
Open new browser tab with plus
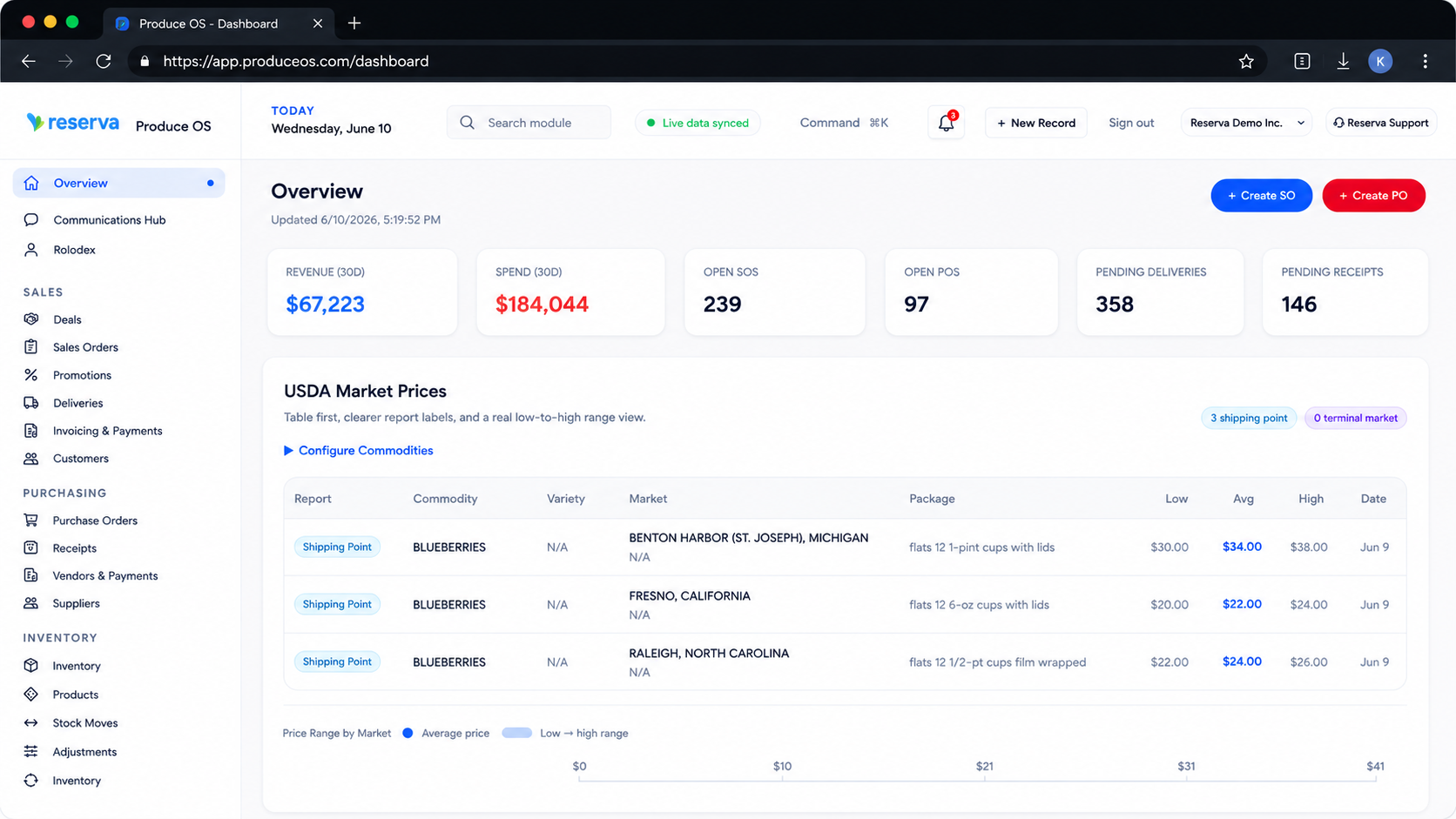[354, 23]
